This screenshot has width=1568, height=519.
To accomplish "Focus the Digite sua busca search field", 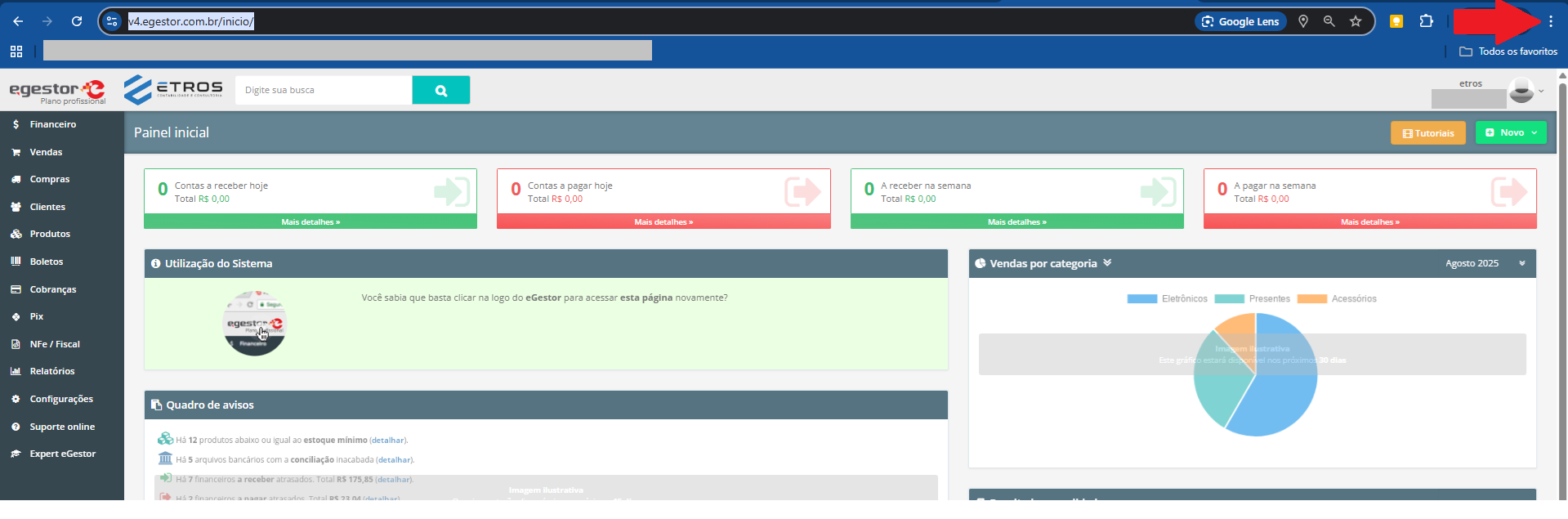I will pos(324,90).
